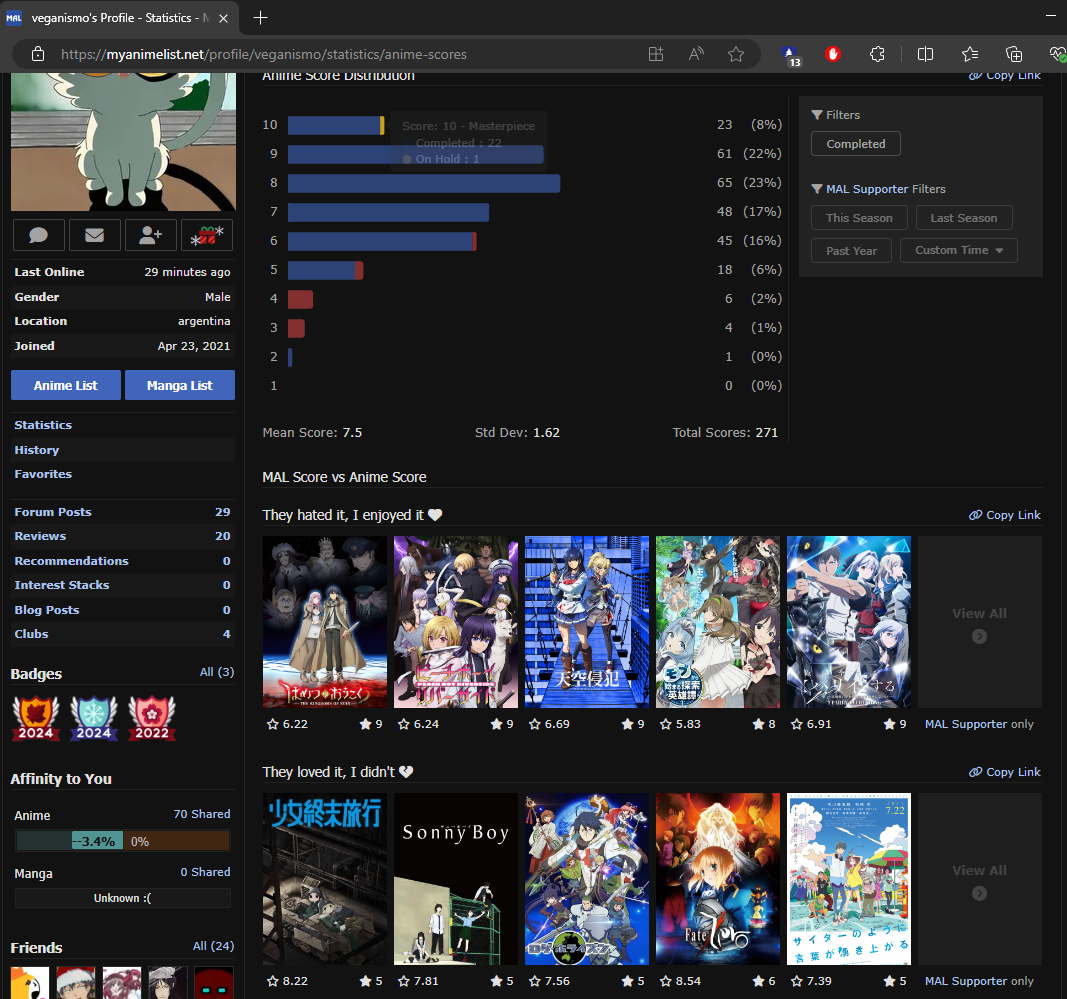Viewport: 1067px width, 999px height.
Task: Open the anime poster rated 6.24
Action: 456,622
